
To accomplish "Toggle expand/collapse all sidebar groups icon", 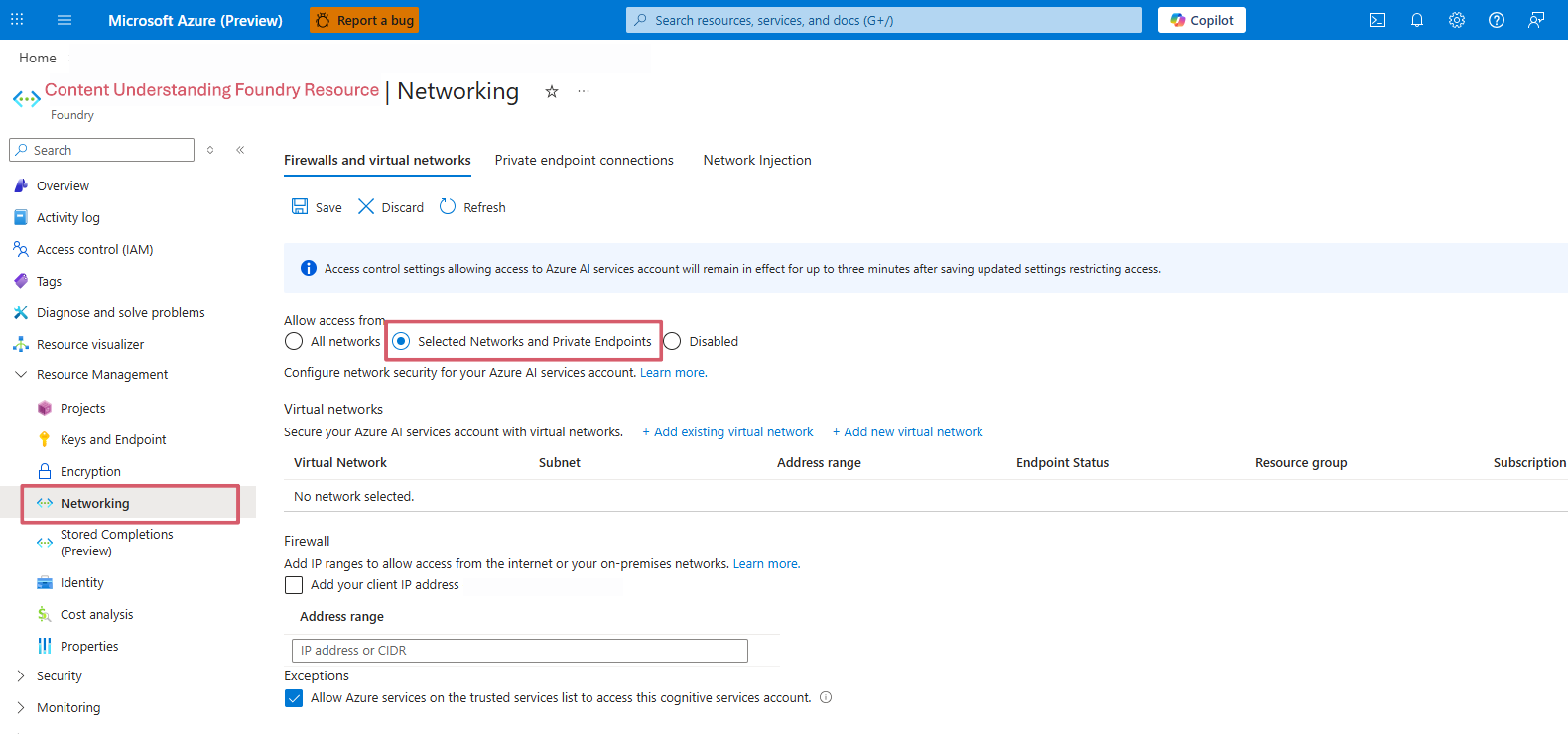I will click(210, 150).
